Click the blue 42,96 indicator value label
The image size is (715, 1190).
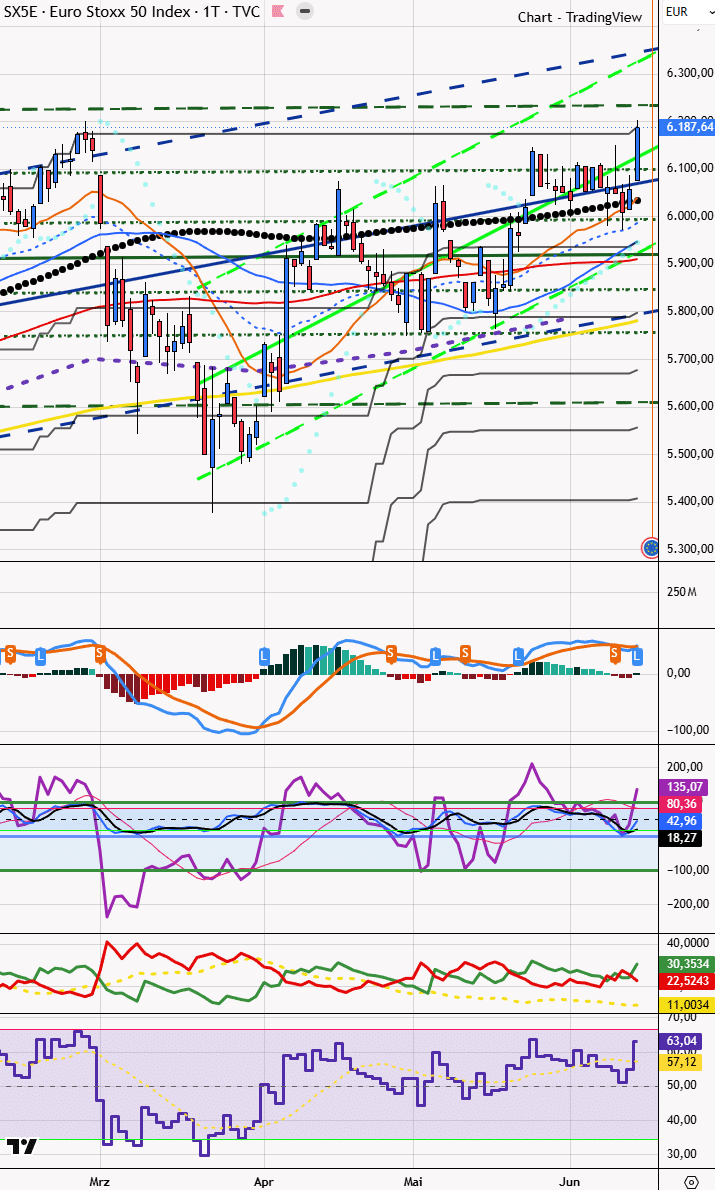[682, 821]
